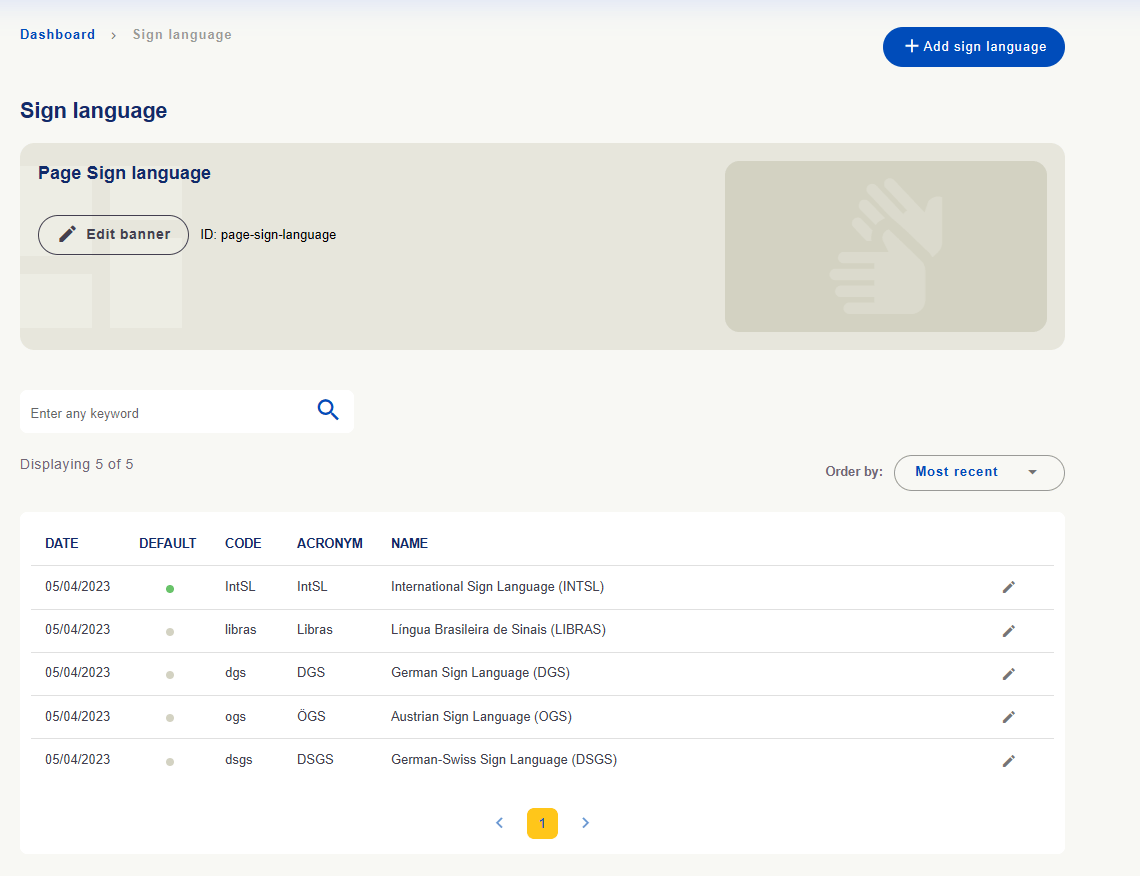
Task: Click Austrian Sign Language (OGS) name
Action: coord(481,716)
